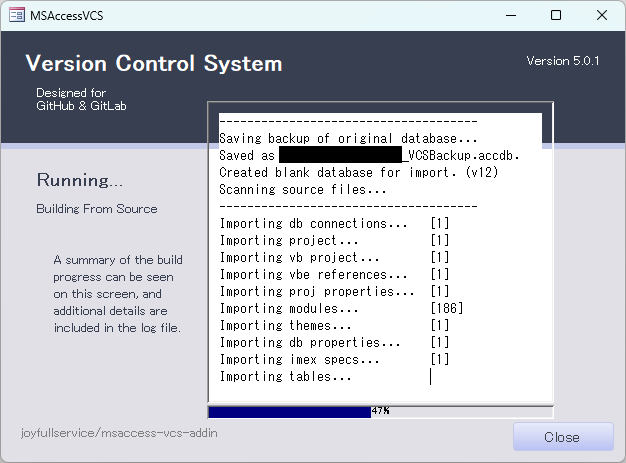This screenshot has height=463, width=626.
Task: Click the [186] modules count
Action: pyautogui.click(x=447, y=309)
